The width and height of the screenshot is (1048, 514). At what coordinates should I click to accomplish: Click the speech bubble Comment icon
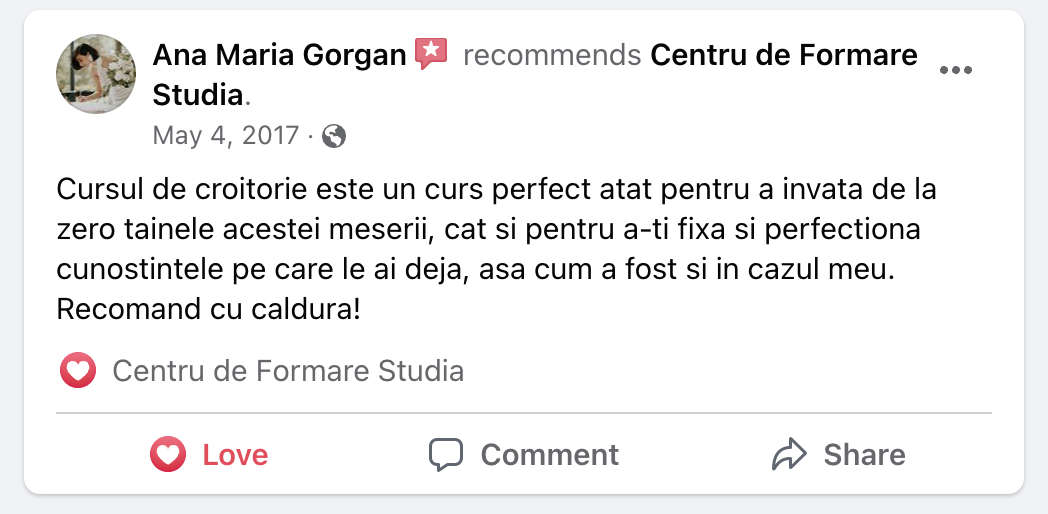pos(445,455)
